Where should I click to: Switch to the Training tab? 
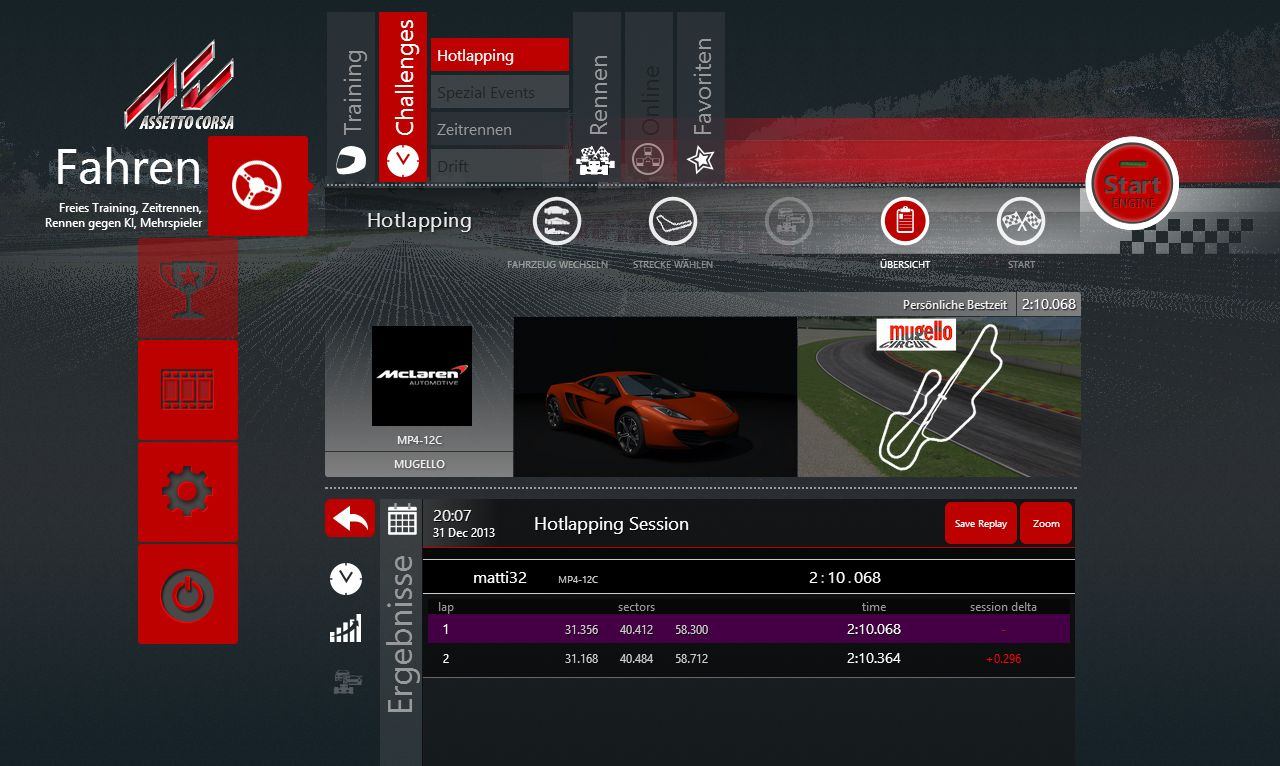coord(351,97)
